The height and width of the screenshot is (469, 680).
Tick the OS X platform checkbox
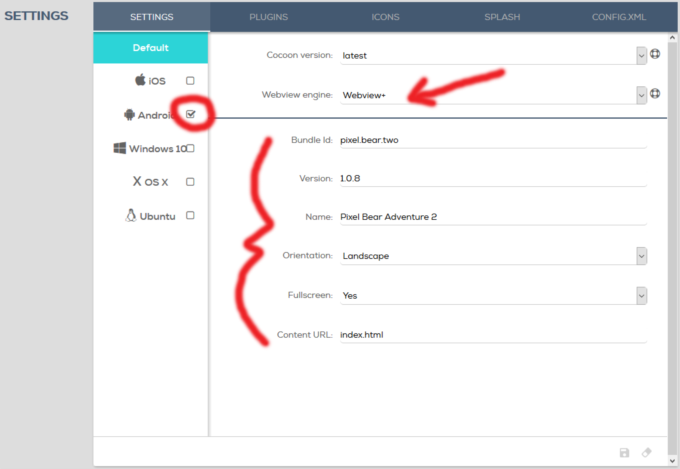(190, 182)
